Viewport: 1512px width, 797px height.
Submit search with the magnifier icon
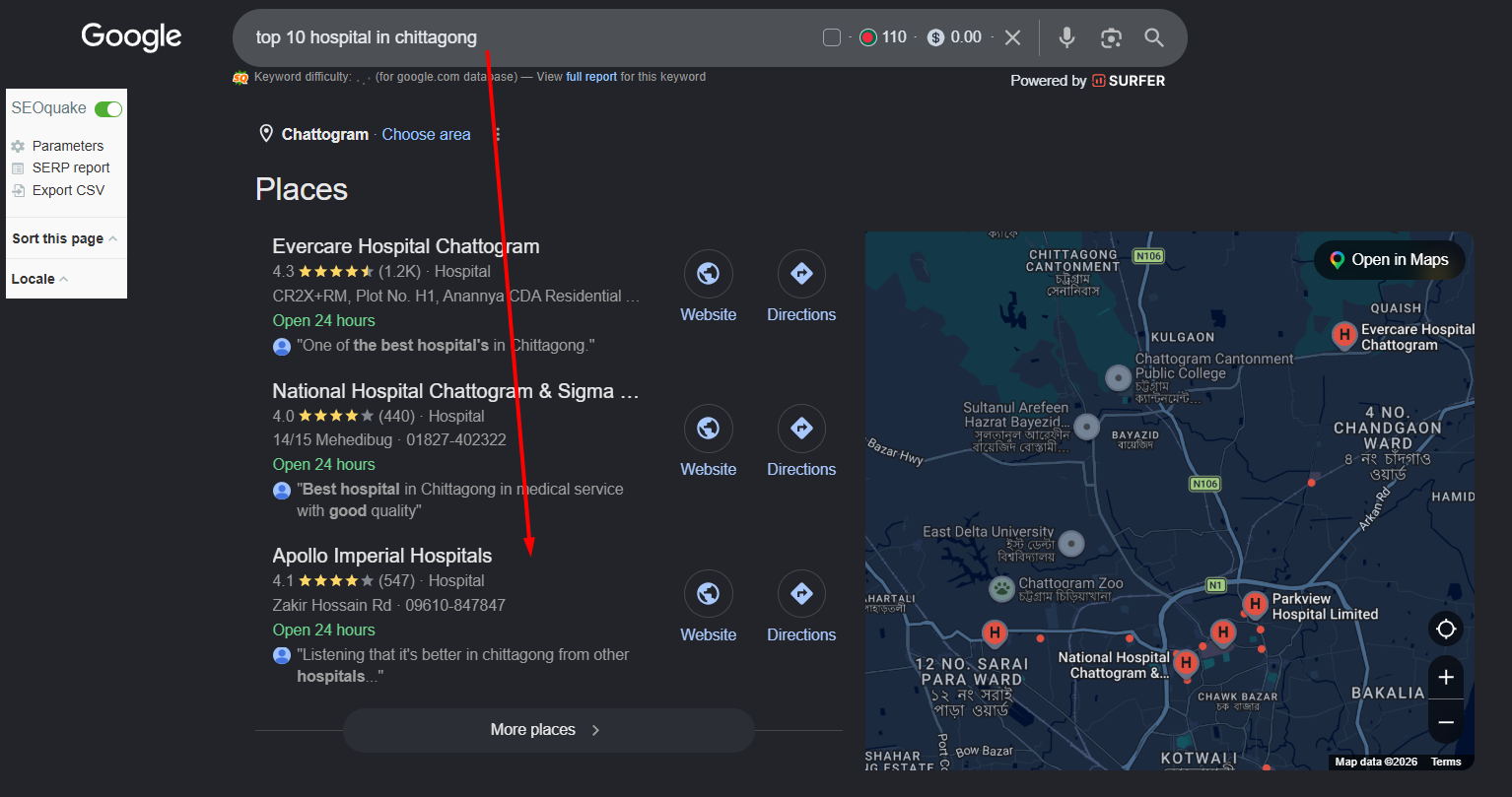(x=1154, y=37)
